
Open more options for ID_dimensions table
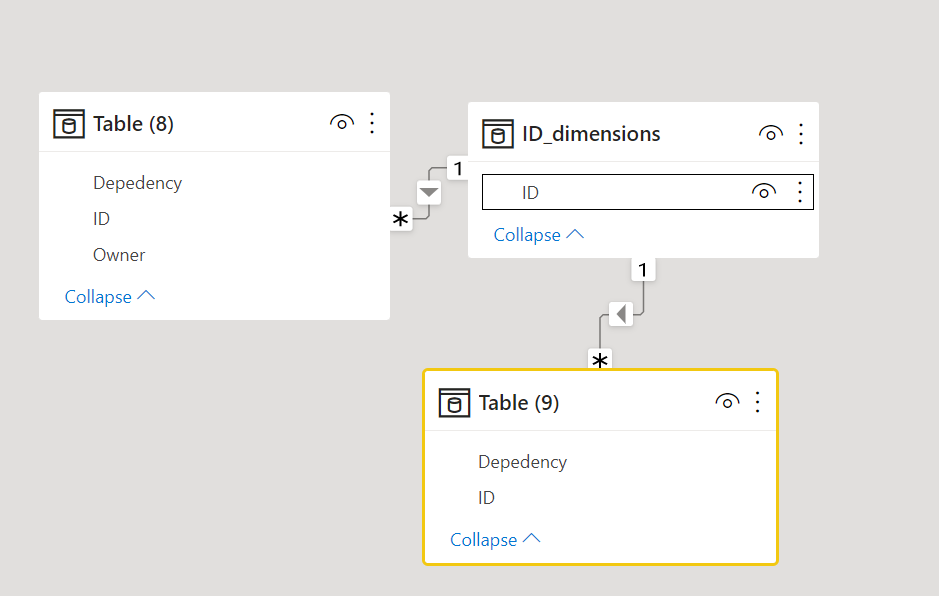pyautogui.click(x=801, y=134)
